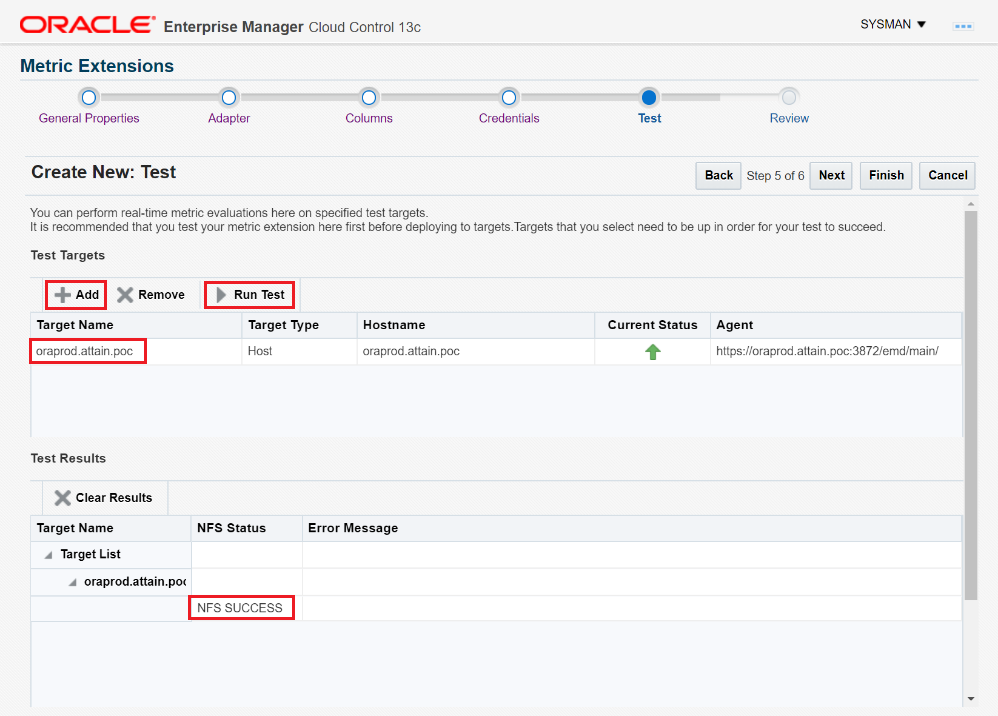The width and height of the screenshot is (998, 716).
Task: Select the Credentials step circle
Action: click(x=509, y=98)
